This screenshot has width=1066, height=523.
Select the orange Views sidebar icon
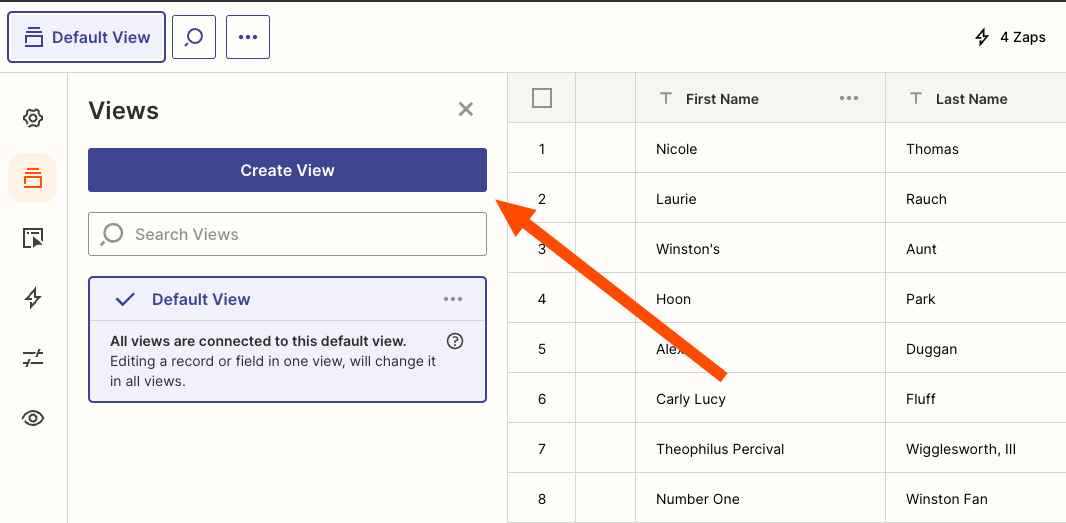coord(33,178)
